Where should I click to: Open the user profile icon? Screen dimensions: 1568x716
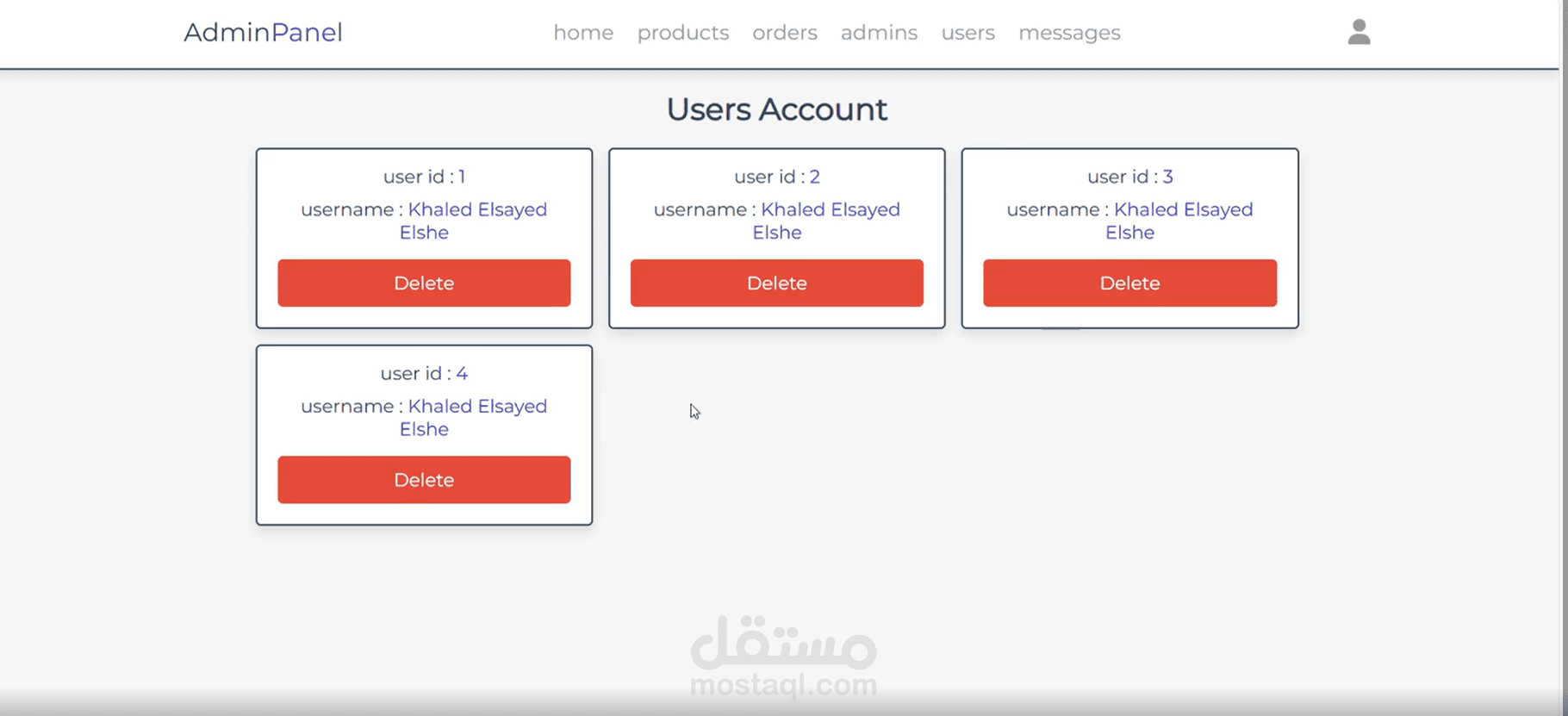(1359, 32)
